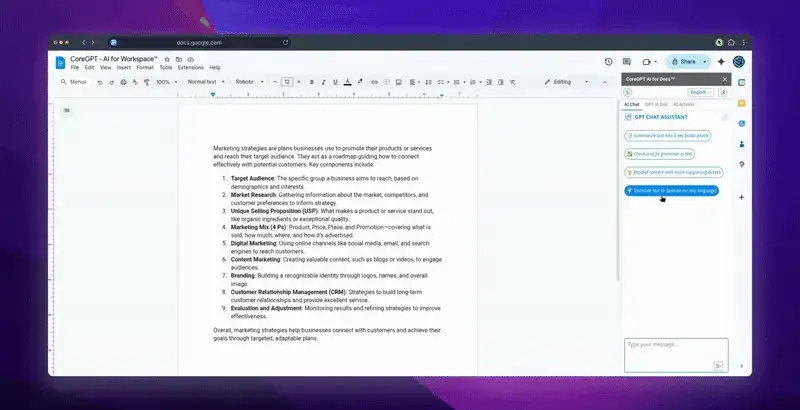This screenshot has height=410, width=800.
Task: Click the undo arrow in toolbar
Action: (98, 82)
